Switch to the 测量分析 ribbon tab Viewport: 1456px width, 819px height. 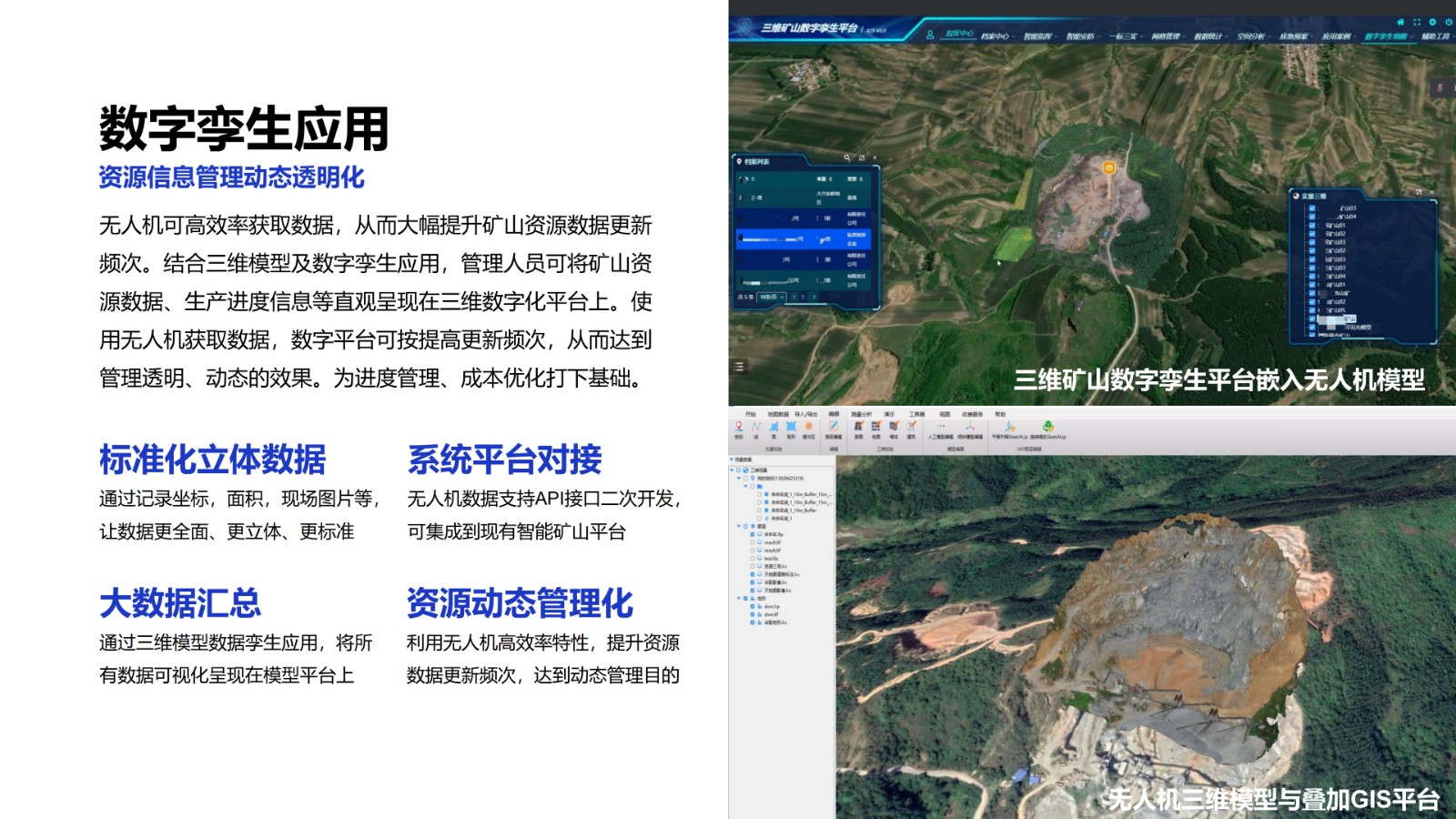tap(861, 414)
